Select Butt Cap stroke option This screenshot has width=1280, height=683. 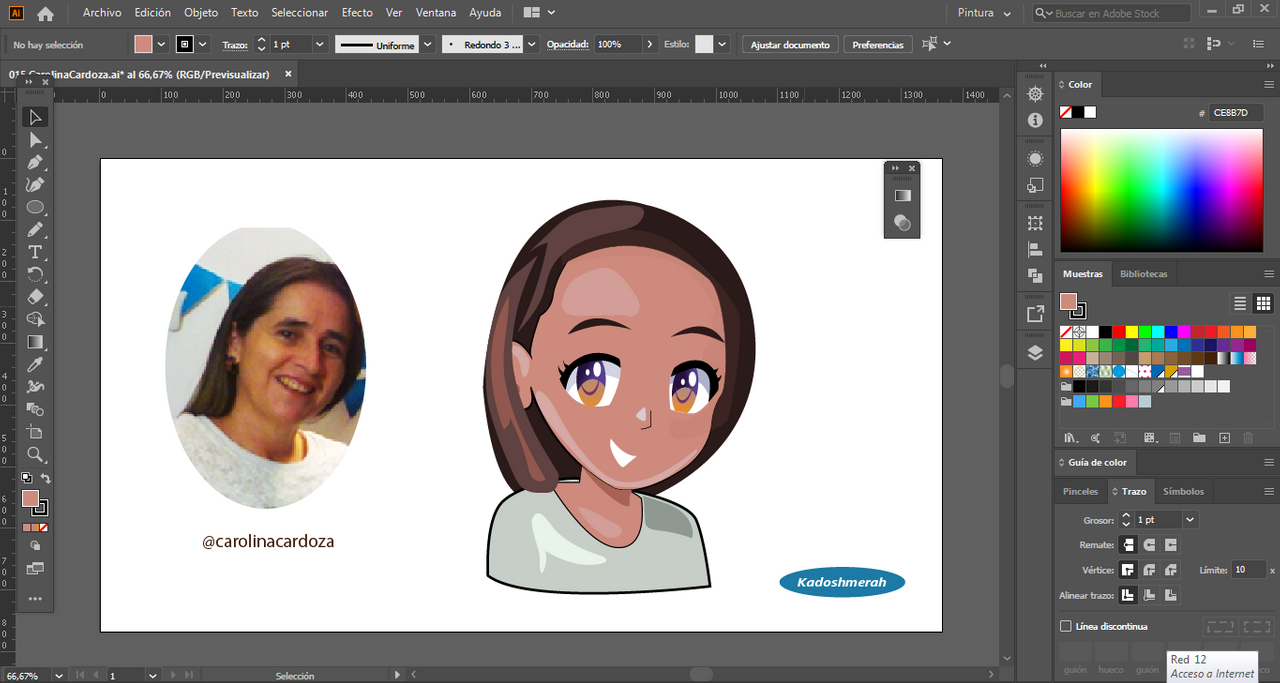[x=1128, y=545]
